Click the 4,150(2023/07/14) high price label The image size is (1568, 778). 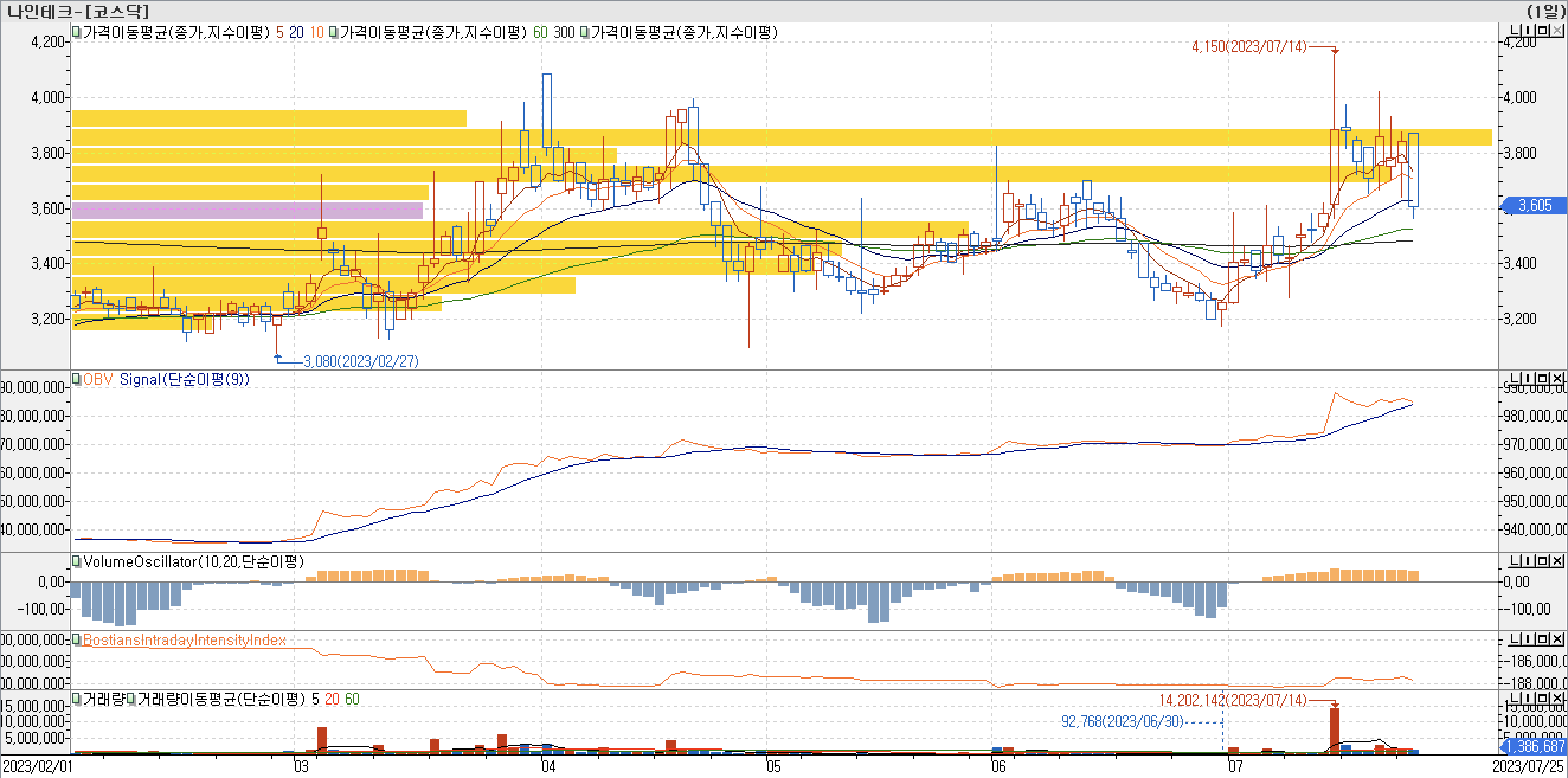point(1248,47)
